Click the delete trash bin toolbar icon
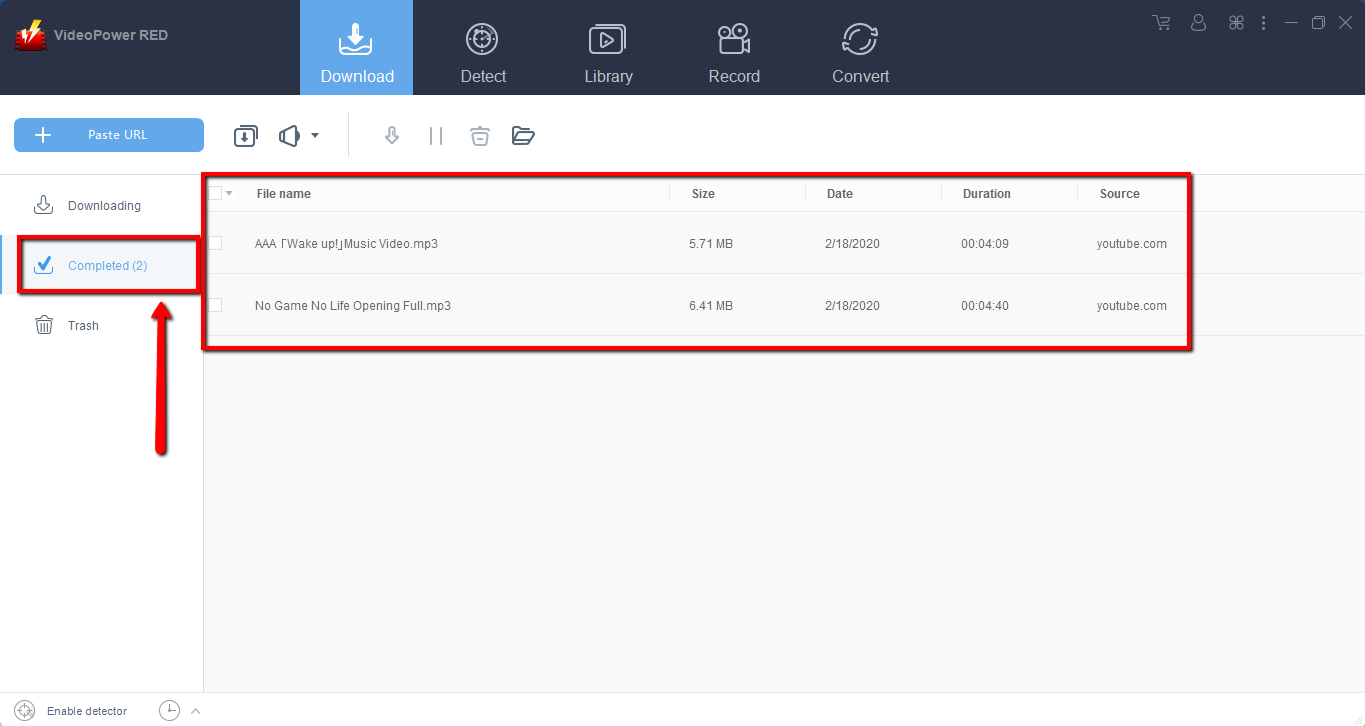The image size is (1365, 726). click(480, 136)
